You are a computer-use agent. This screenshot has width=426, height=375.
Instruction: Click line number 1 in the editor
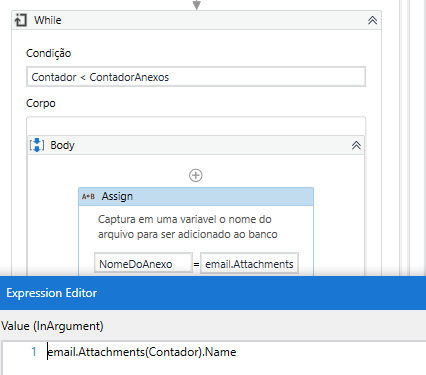pos(34,352)
